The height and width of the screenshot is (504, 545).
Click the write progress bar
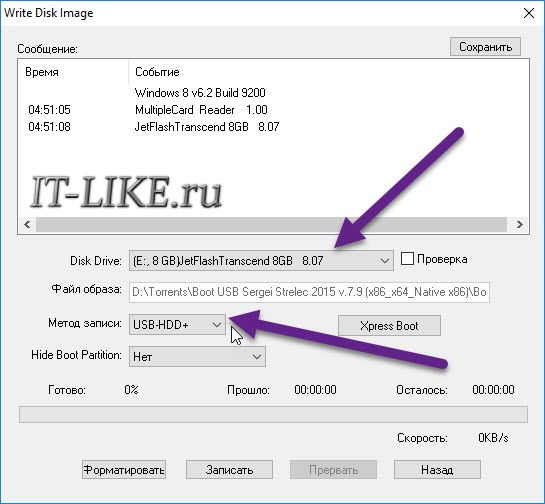pos(273,414)
